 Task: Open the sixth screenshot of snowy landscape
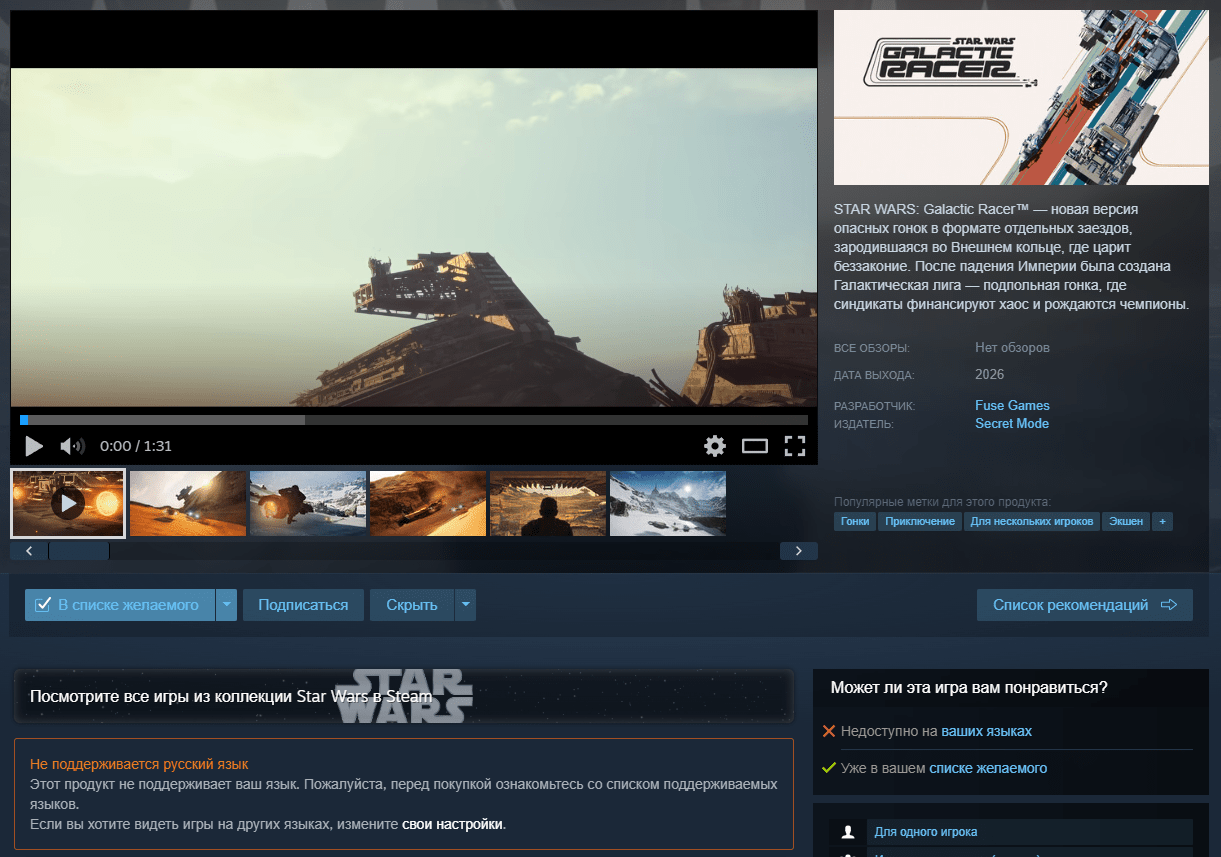point(668,503)
